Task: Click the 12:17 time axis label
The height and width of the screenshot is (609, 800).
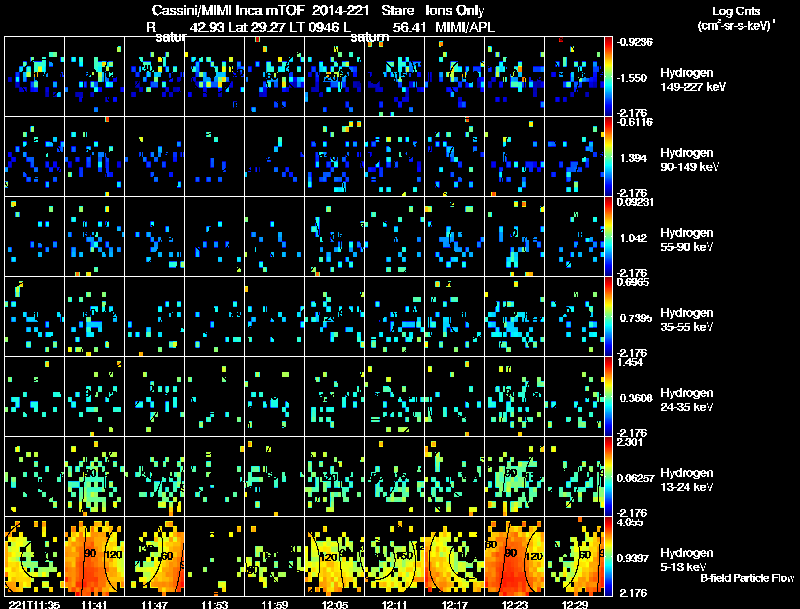Action: [454, 604]
